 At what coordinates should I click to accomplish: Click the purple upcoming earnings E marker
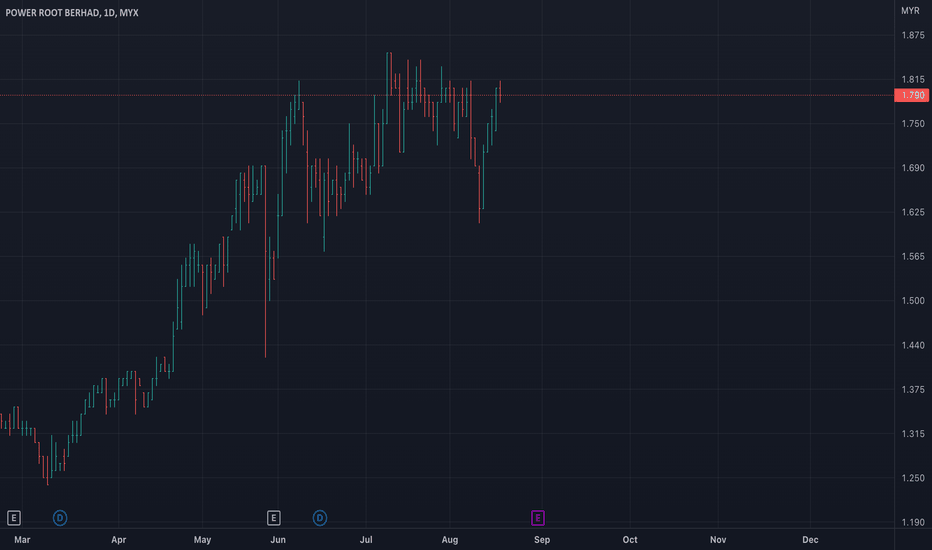[x=538, y=518]
